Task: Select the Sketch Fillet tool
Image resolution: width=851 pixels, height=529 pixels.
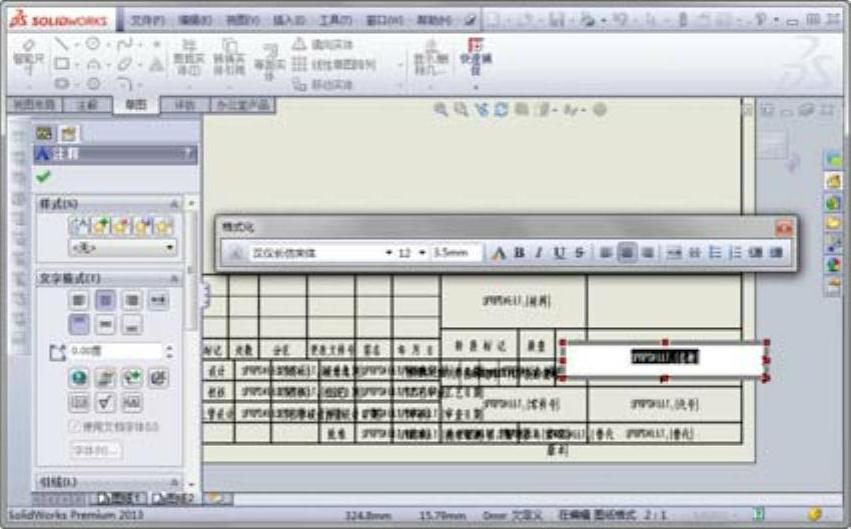Action: 124,84
